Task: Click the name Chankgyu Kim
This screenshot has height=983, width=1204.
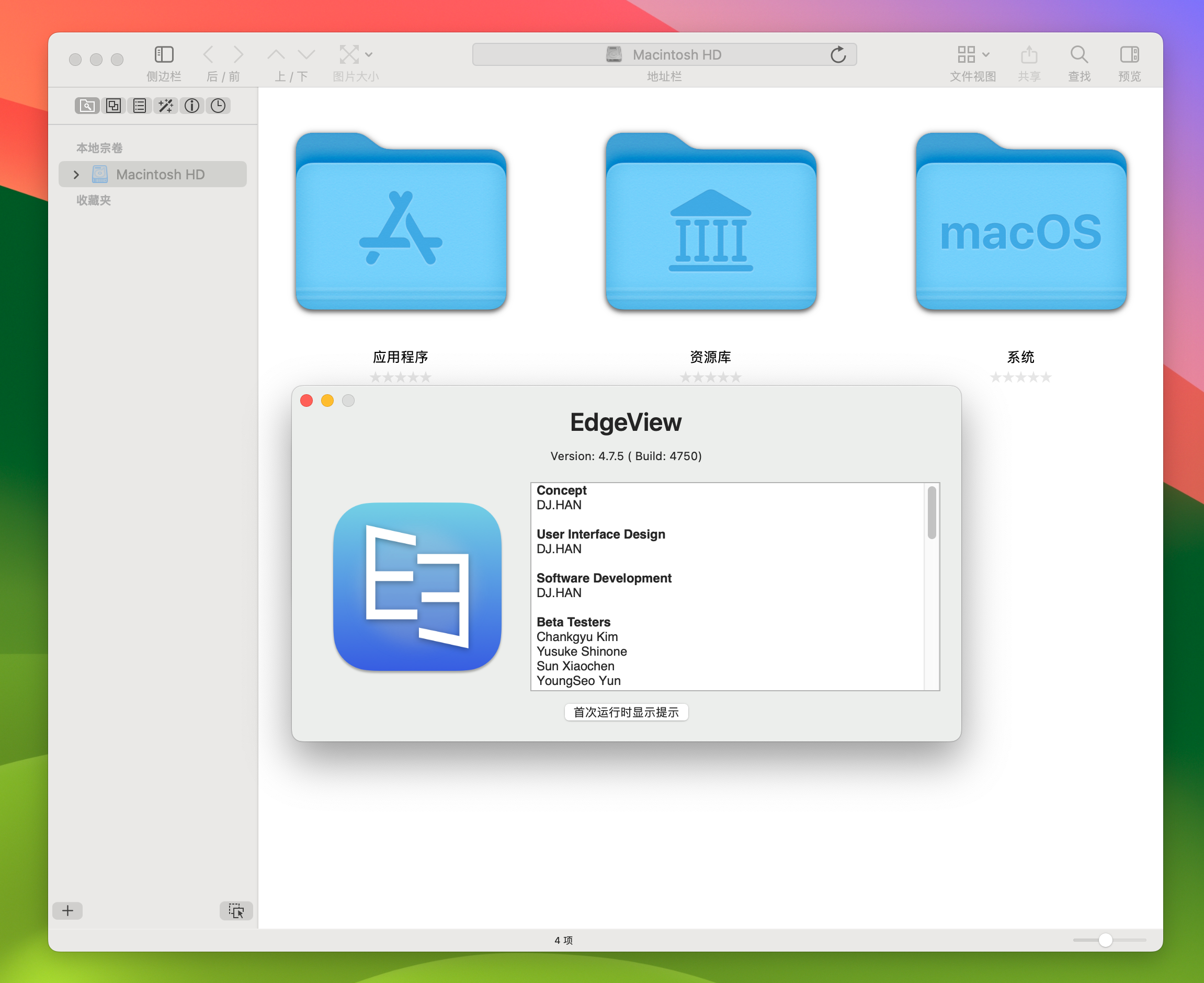Action: pos(577,637)
